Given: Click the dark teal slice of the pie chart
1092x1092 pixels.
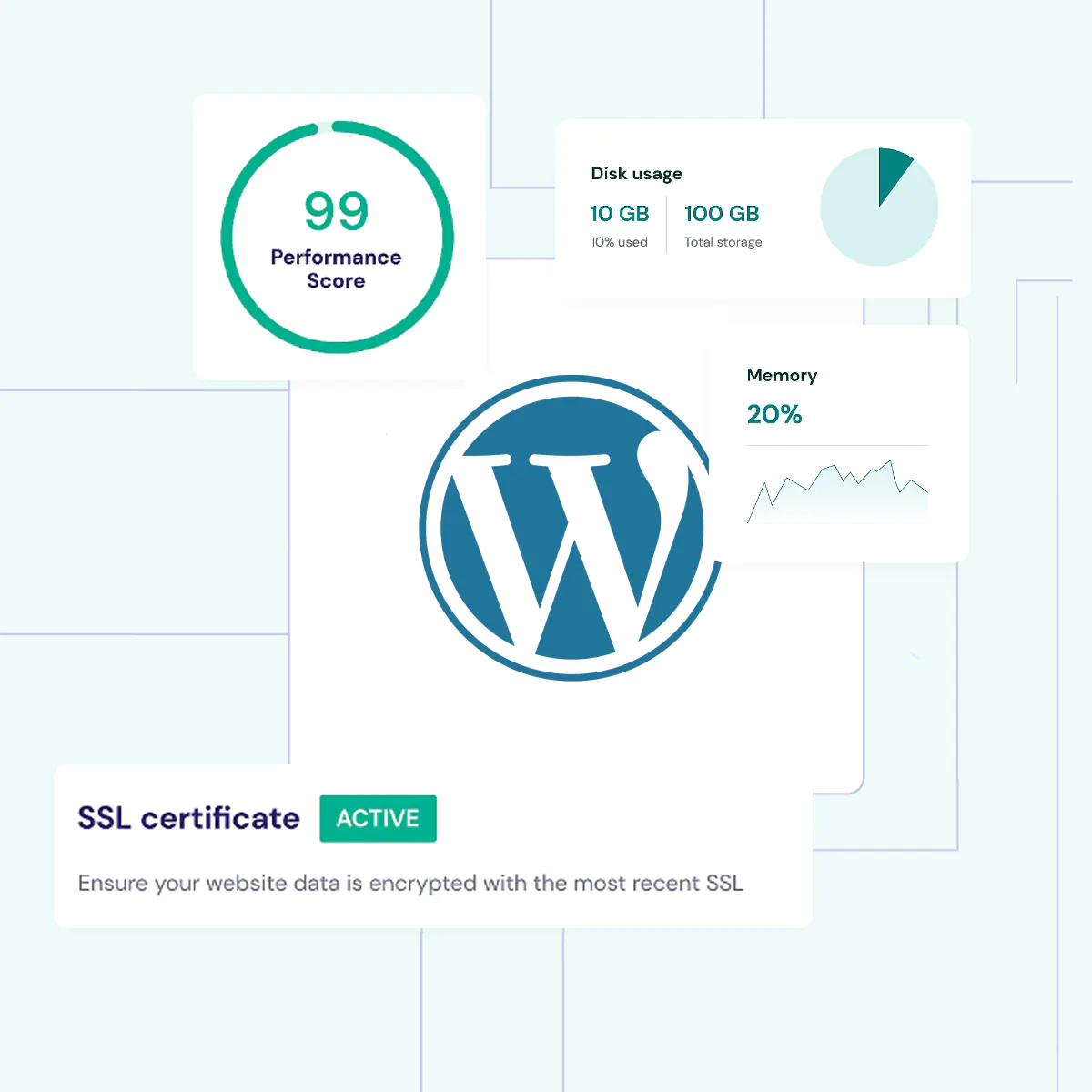Looking at the screenshot, I should tap(892, 170).
